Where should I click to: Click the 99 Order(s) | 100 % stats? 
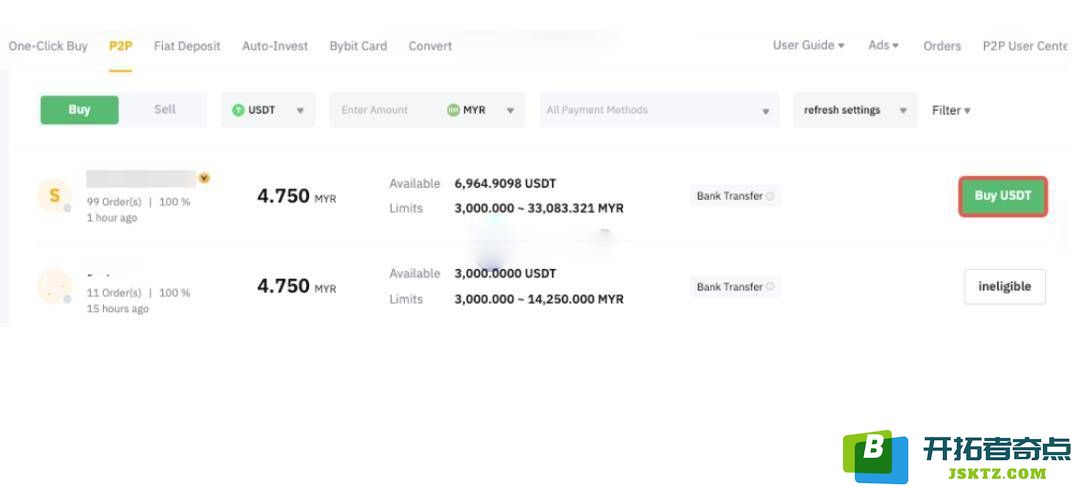(x=138, y=202)
